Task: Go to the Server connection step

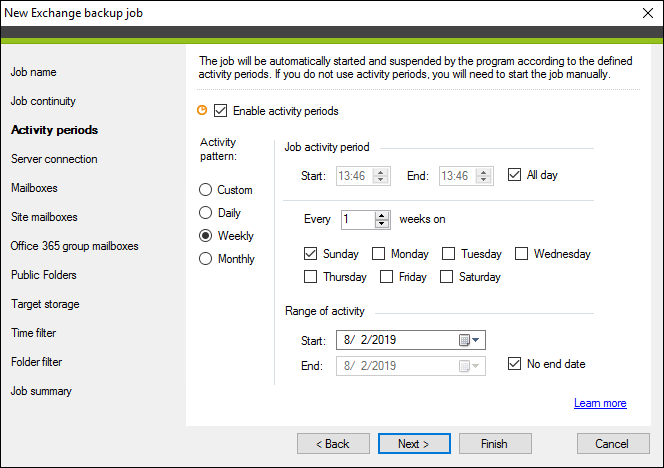Action: click(x=54, y=159)
